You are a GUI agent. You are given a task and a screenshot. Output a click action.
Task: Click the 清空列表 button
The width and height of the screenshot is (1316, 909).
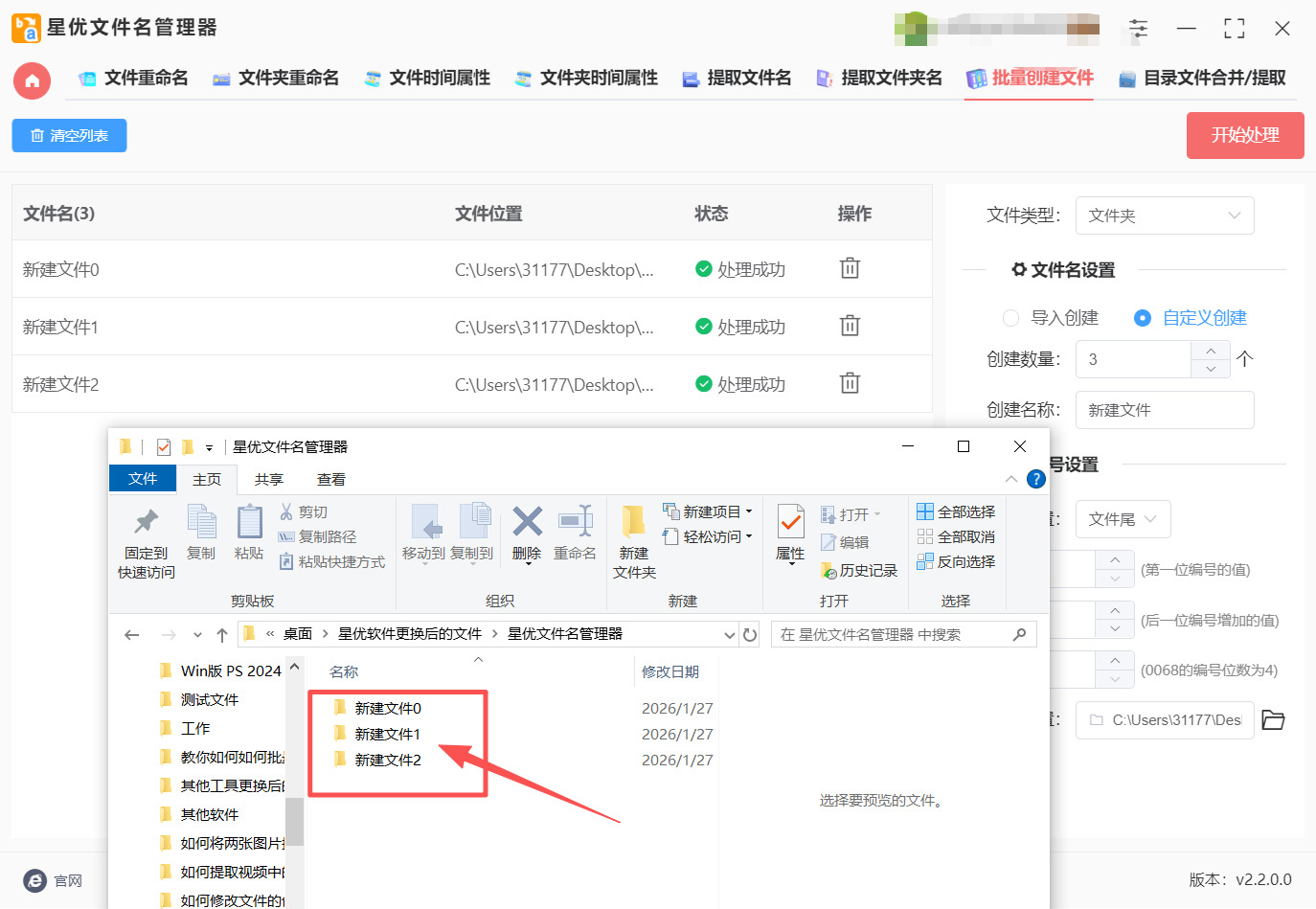coord(69,135)
